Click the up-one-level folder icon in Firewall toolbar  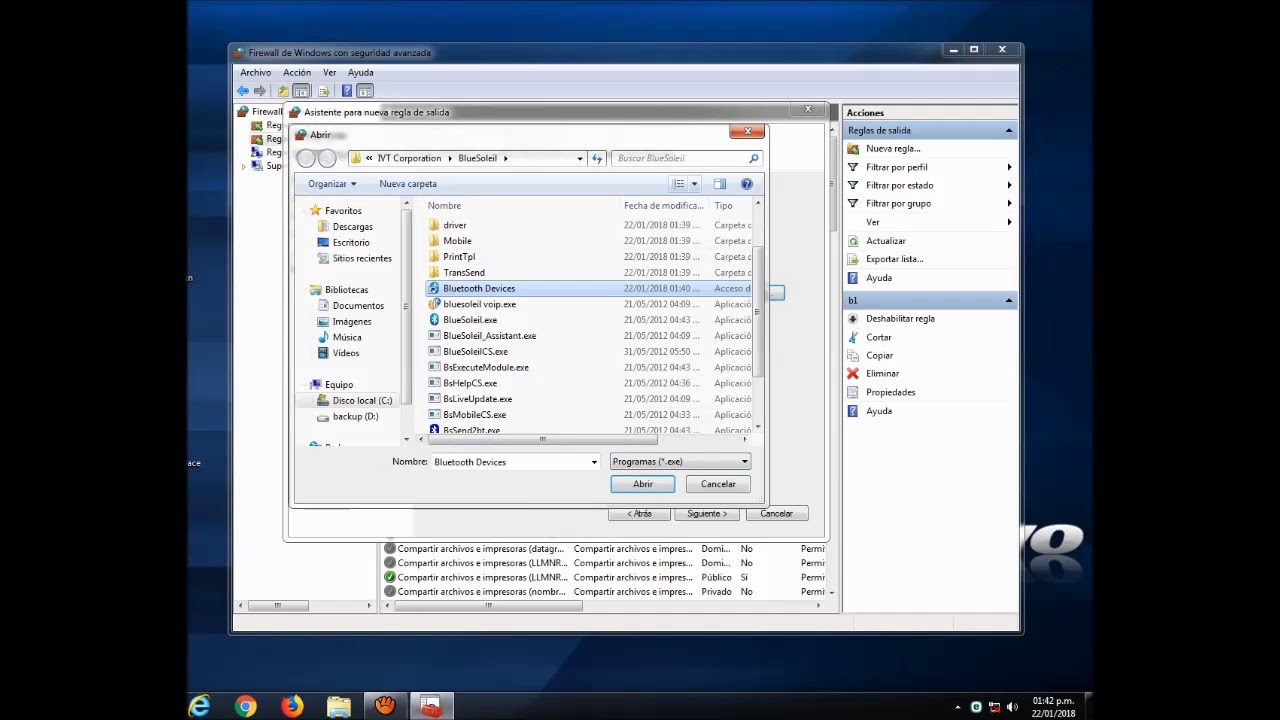[x=283, y=91]
